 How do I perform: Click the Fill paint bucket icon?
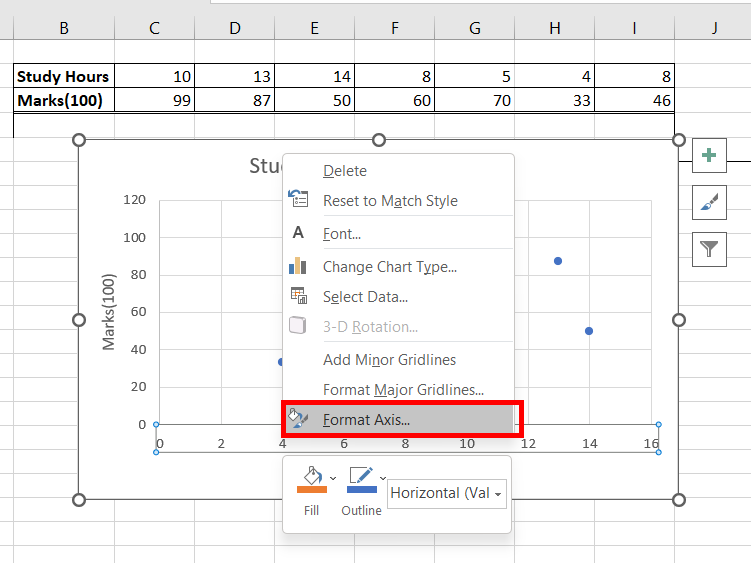[x=311, y=476]
